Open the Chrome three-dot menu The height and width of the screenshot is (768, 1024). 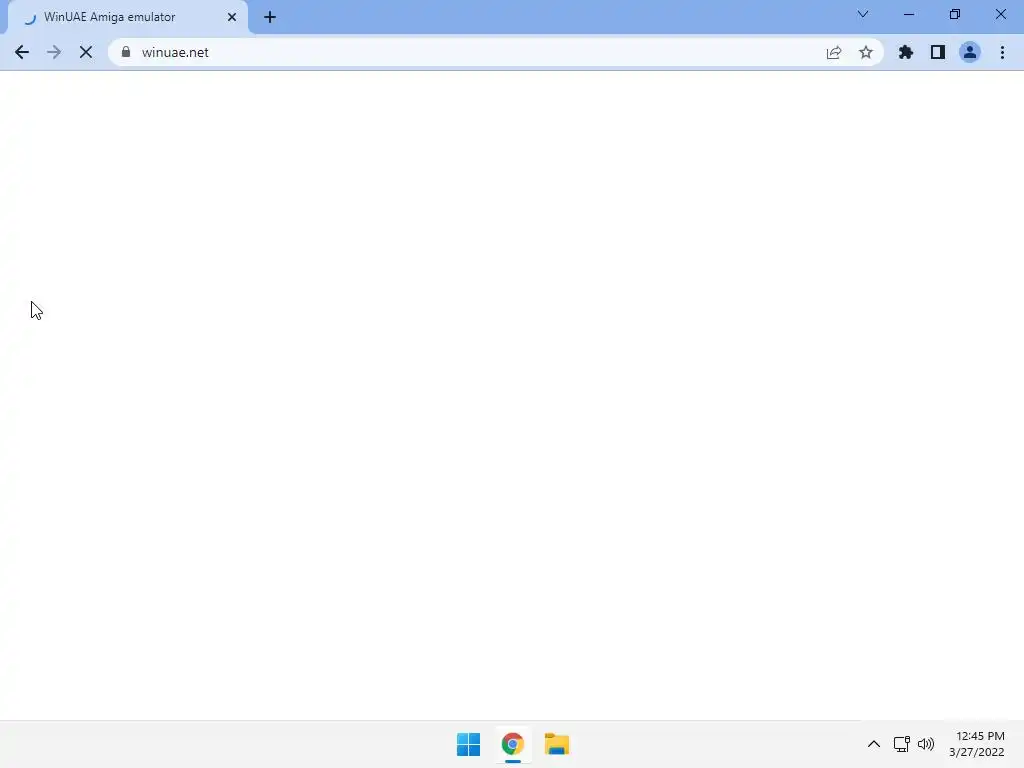[x=1002, y=52]
